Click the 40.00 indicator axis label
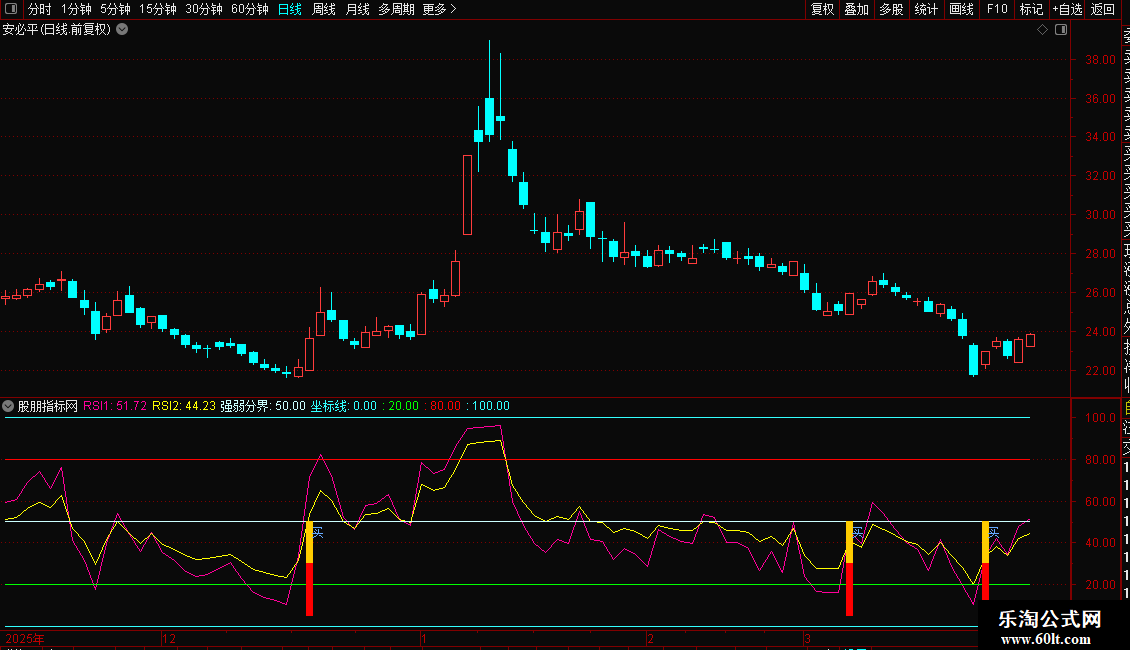1130x650 pixels. click(1100, 543)
